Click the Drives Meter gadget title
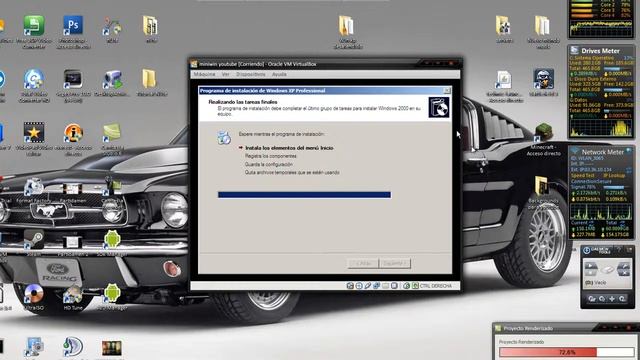640x360 pixels. point(600,51)
